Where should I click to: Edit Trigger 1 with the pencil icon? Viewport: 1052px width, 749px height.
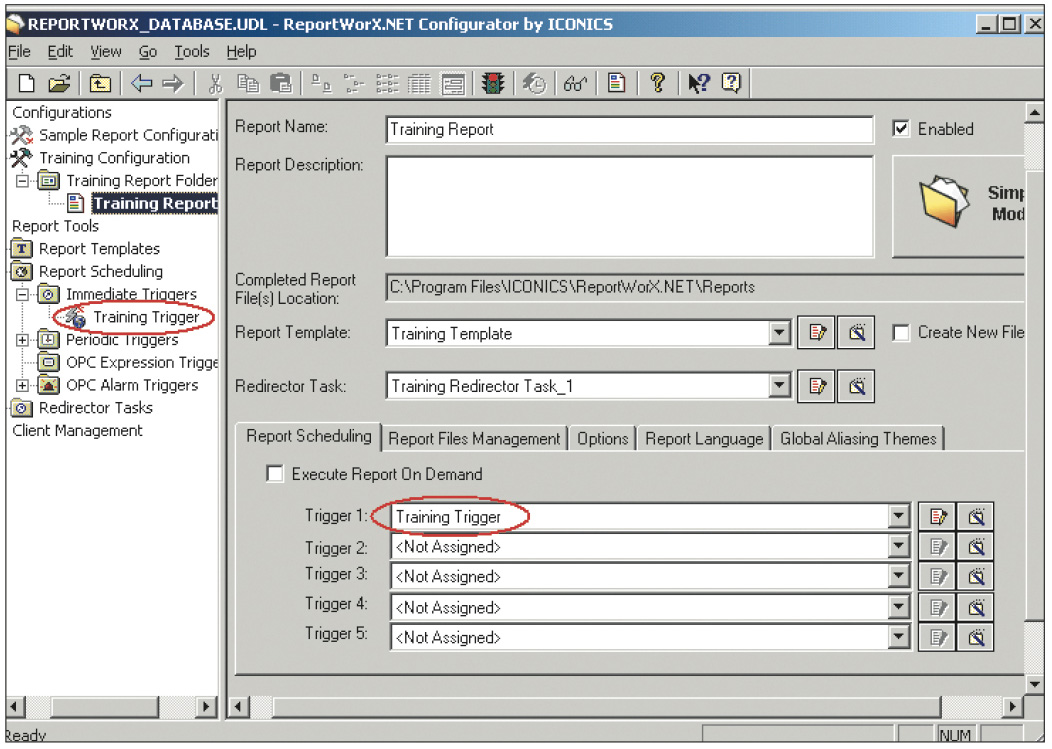[937, 517]
